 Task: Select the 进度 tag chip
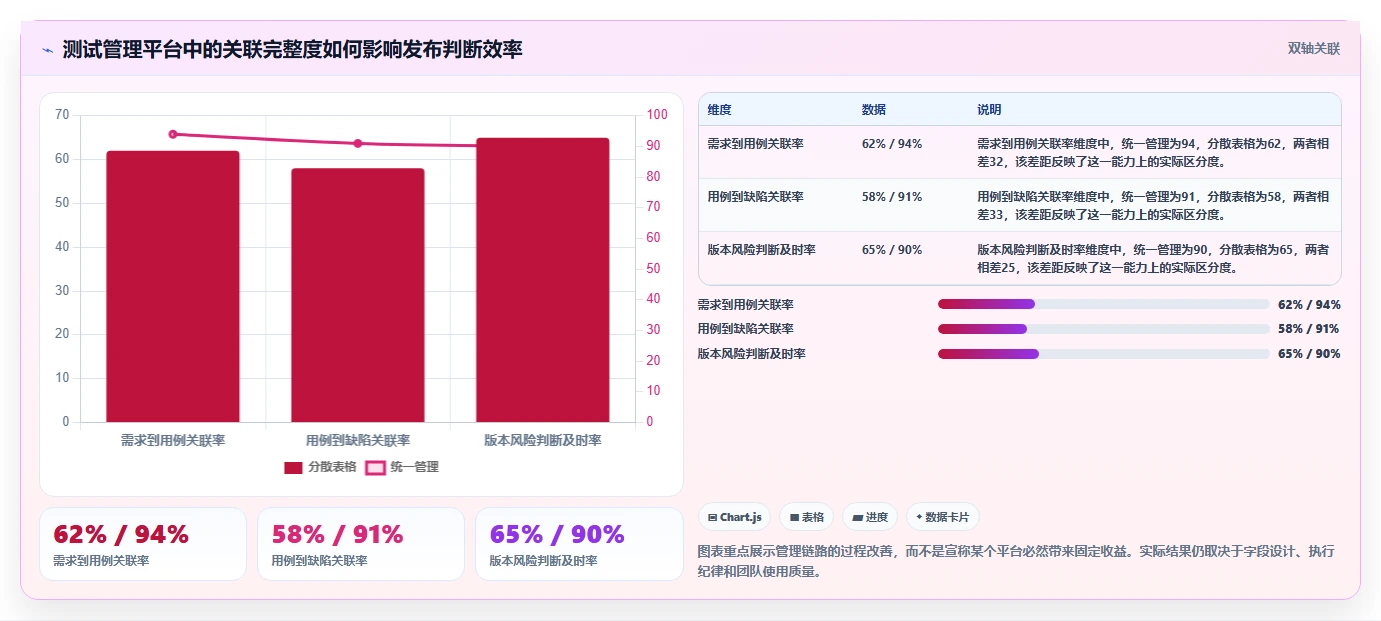(869, 517)
